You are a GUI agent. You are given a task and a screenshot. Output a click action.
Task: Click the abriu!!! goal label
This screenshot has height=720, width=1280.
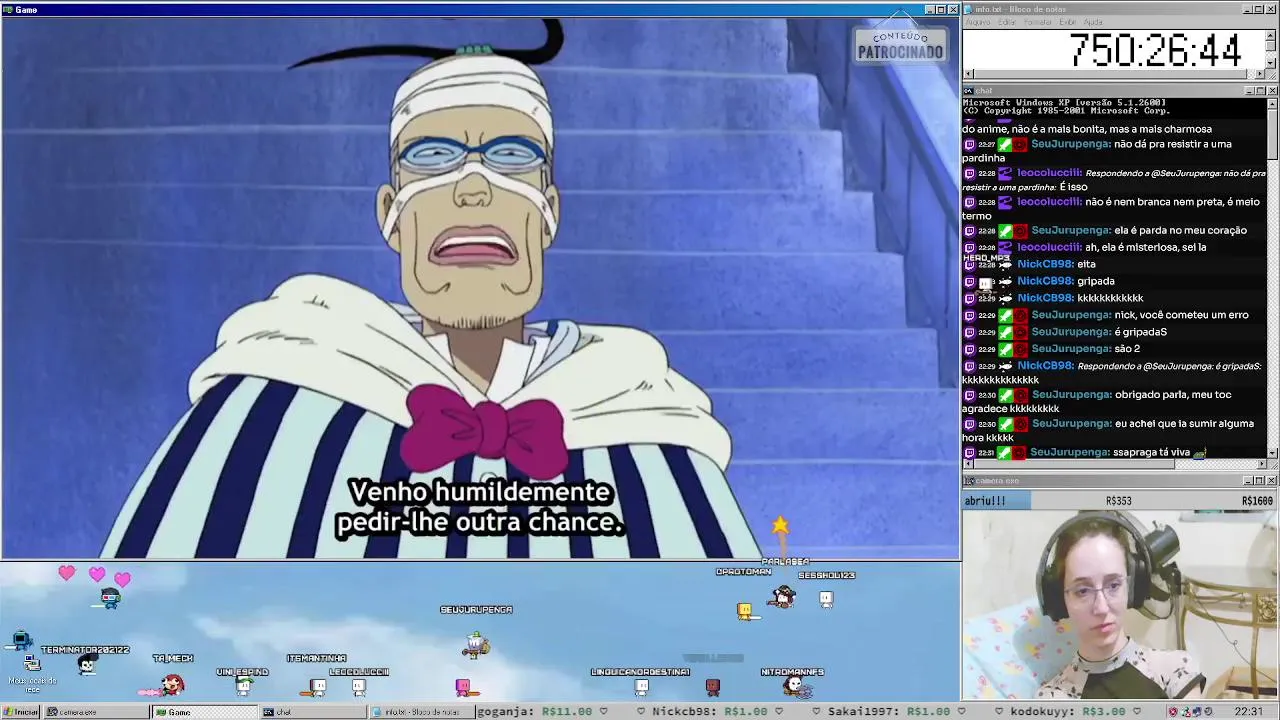[x=985, y=501]
